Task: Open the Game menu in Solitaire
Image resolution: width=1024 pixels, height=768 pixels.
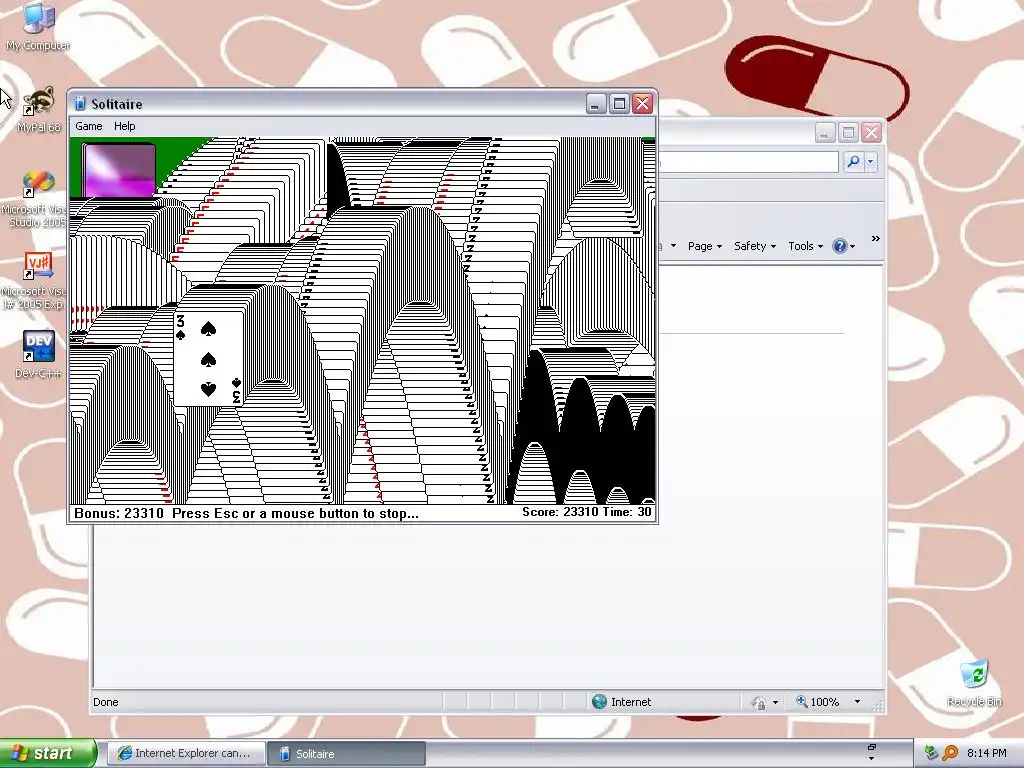Action: (x=89, y=126)
